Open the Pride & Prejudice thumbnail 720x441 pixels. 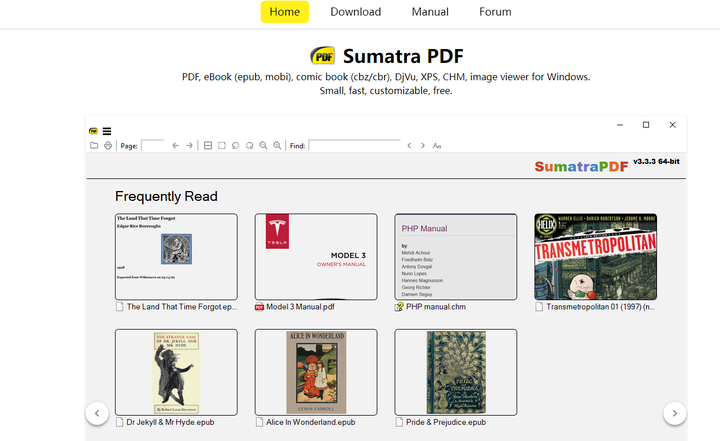[x=456, y=372]
